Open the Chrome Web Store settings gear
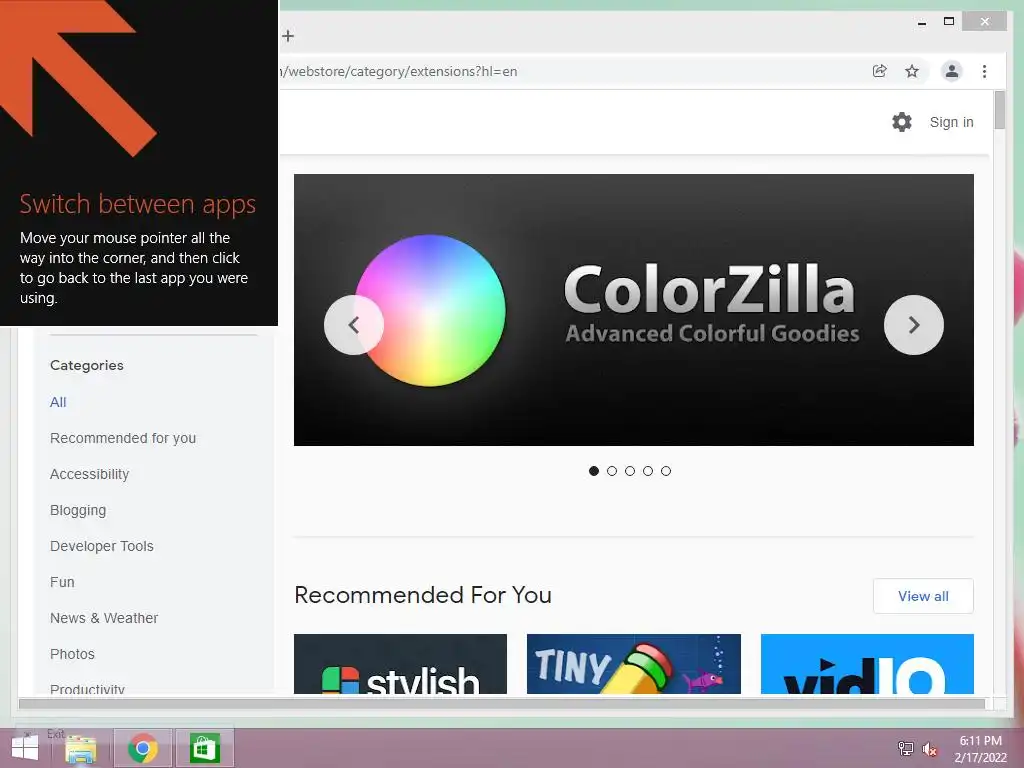 (901, 122)
